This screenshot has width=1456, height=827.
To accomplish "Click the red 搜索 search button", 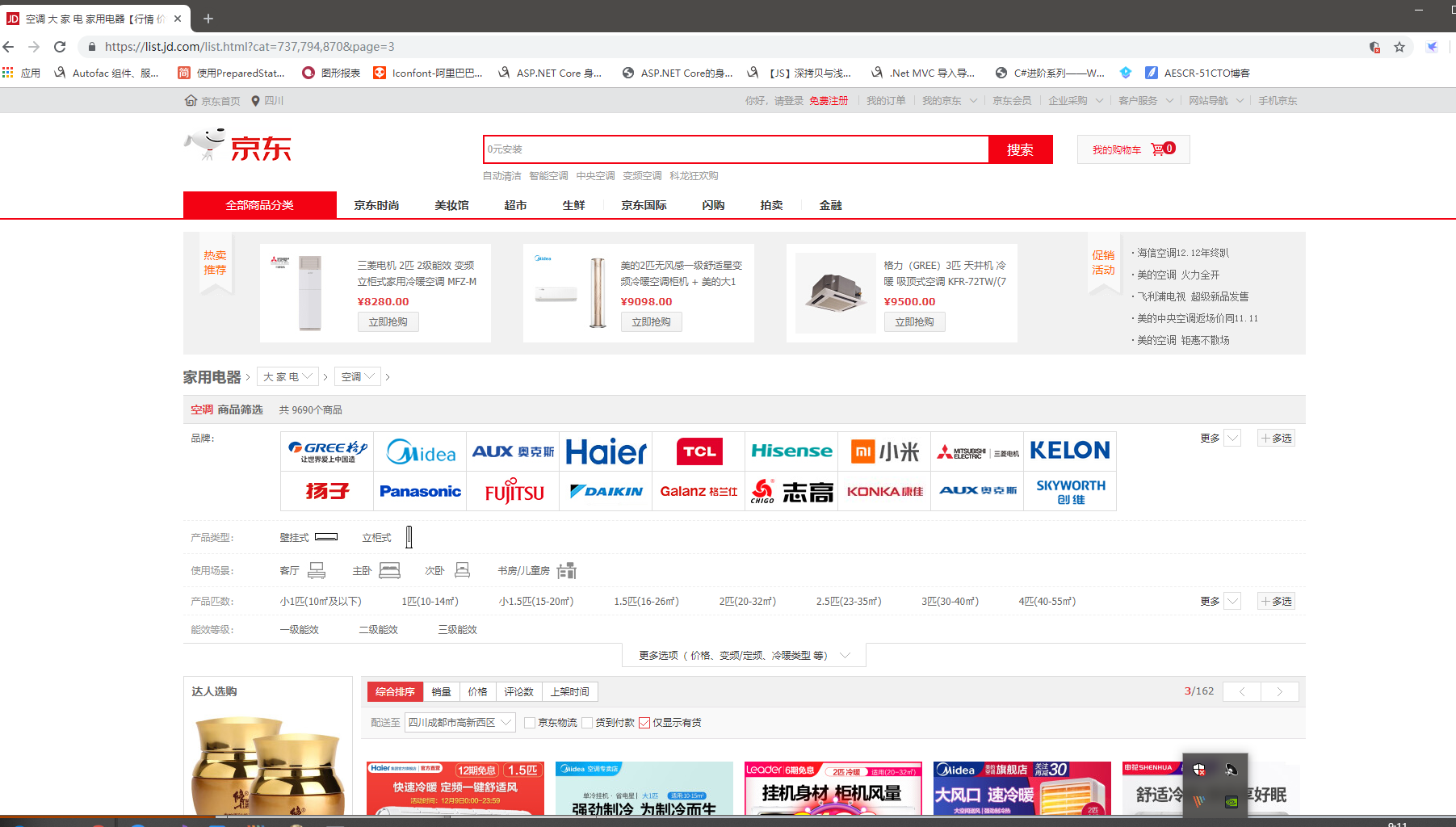I will pyautogui.click(x=1020, y=149).
